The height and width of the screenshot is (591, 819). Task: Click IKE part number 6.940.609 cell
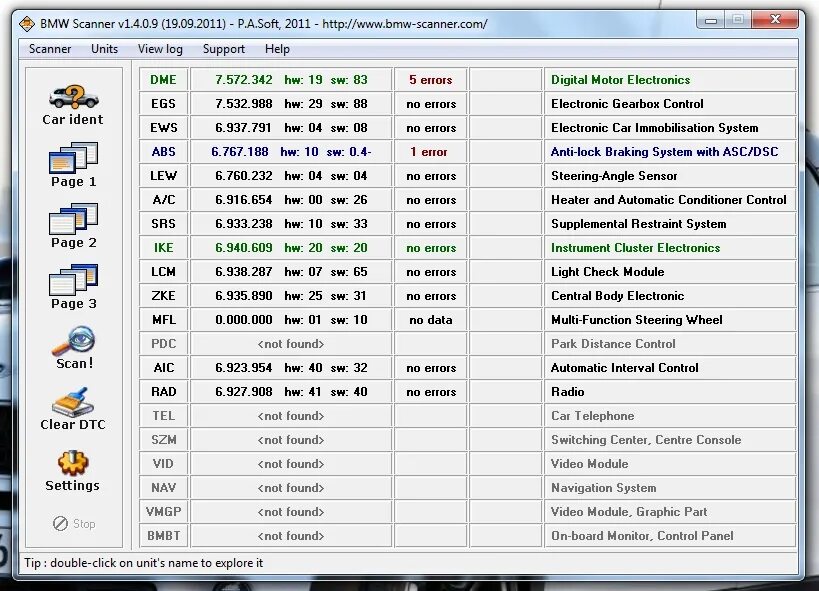click(291, 248)
